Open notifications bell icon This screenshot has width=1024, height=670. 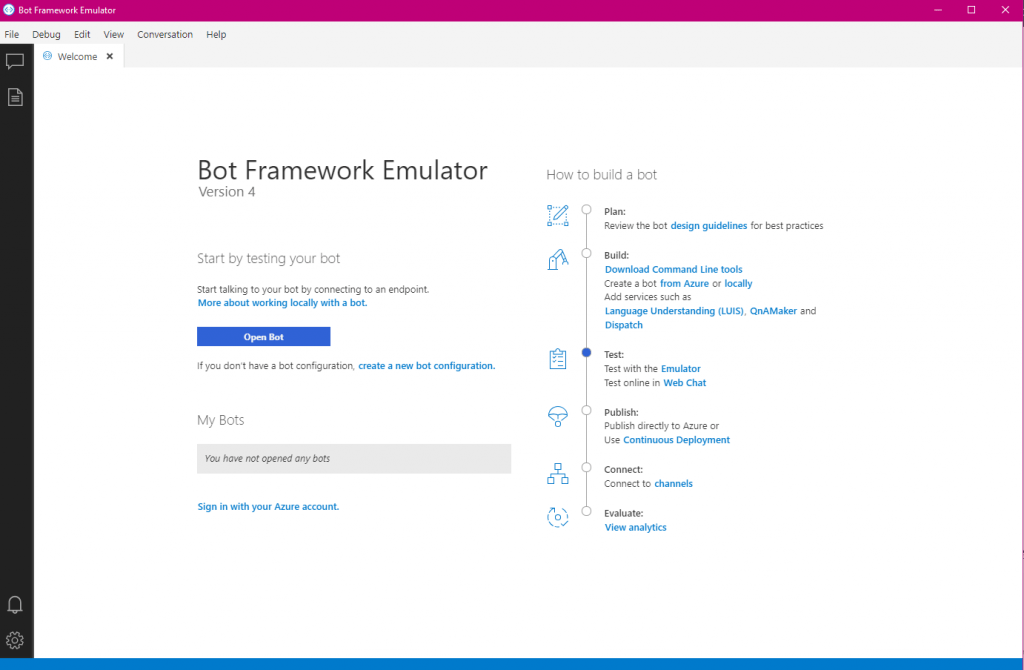pos(15,605)
